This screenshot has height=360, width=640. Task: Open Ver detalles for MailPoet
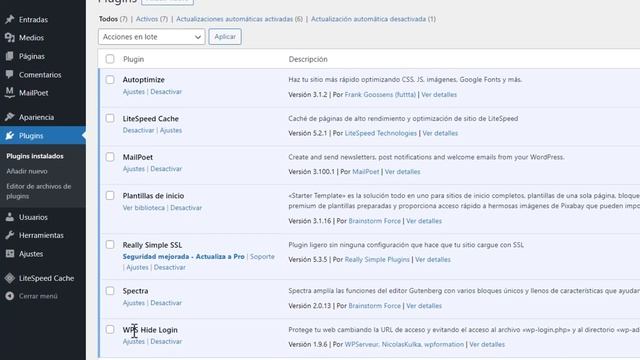point(402,171)
